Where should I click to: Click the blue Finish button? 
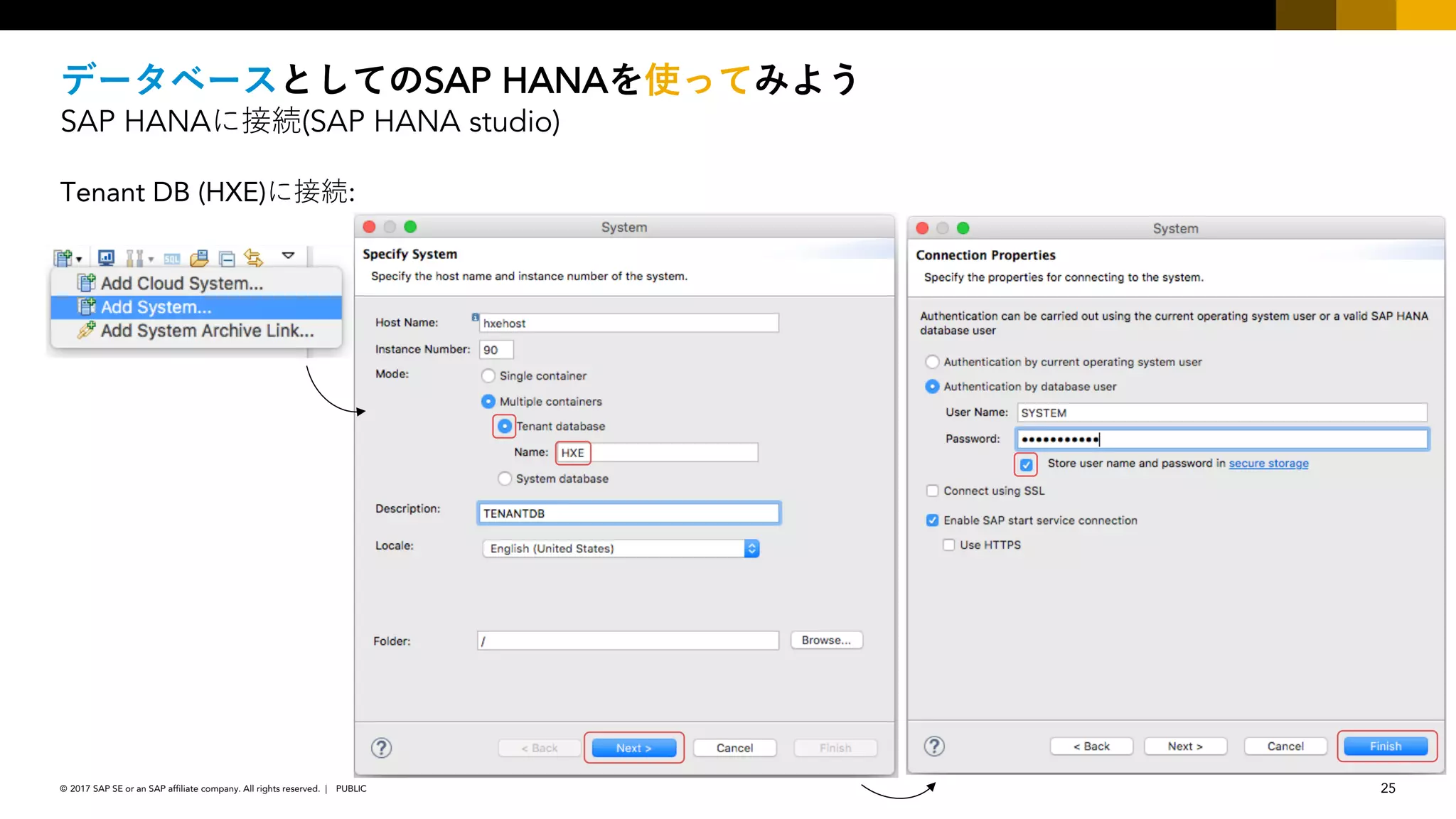click(1386, 746)
